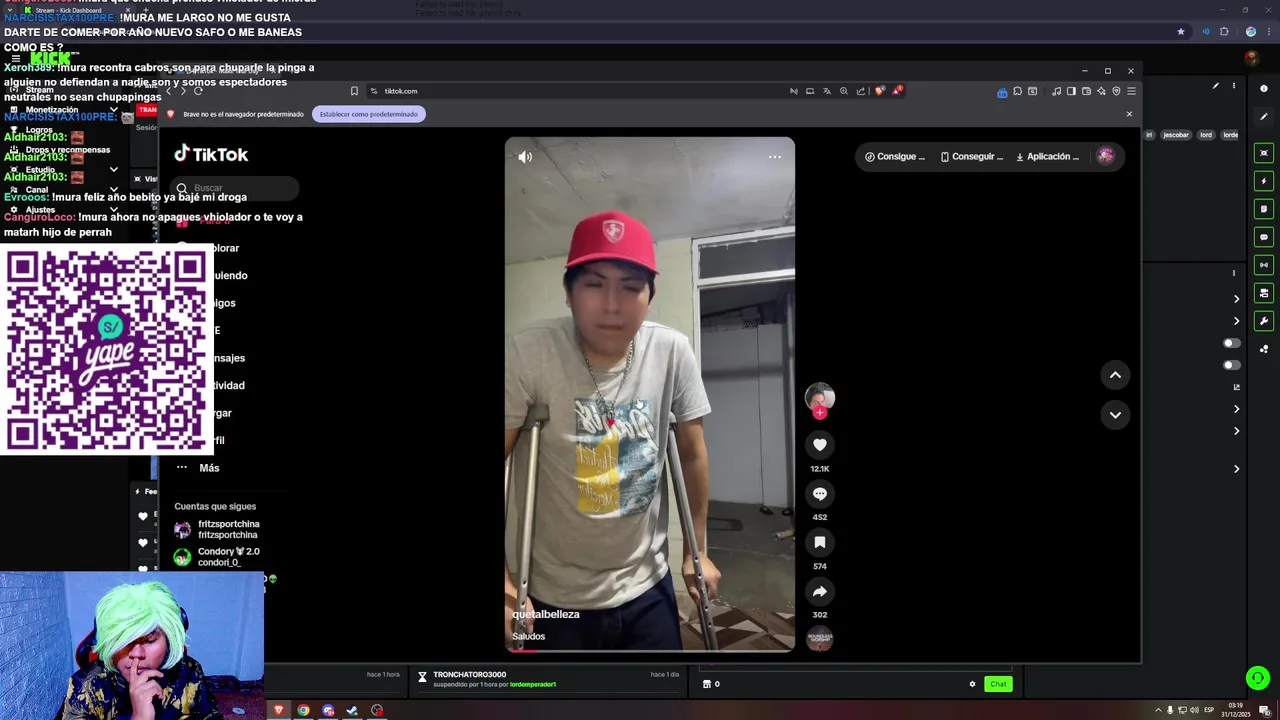Open the Brave Shields lion icon

click(x=880, y=91)
